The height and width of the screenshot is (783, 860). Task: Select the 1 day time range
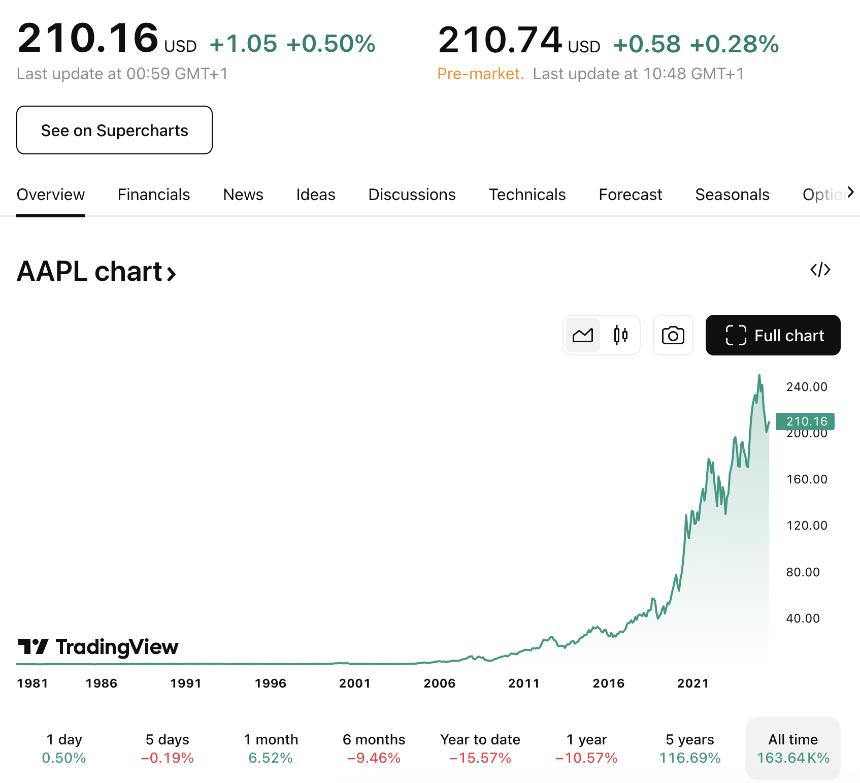[x=64, y=747]
